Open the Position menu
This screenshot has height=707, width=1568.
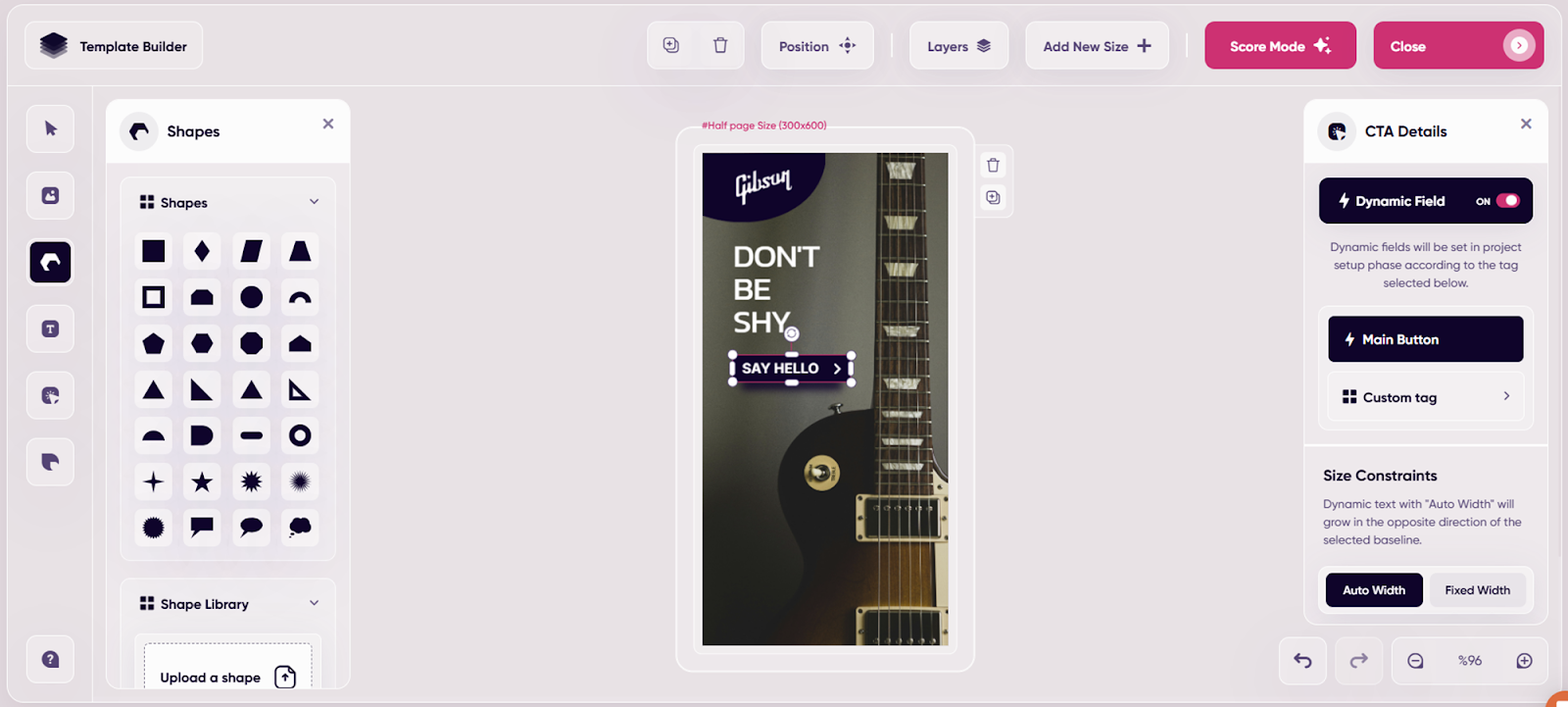click(816, 46)
